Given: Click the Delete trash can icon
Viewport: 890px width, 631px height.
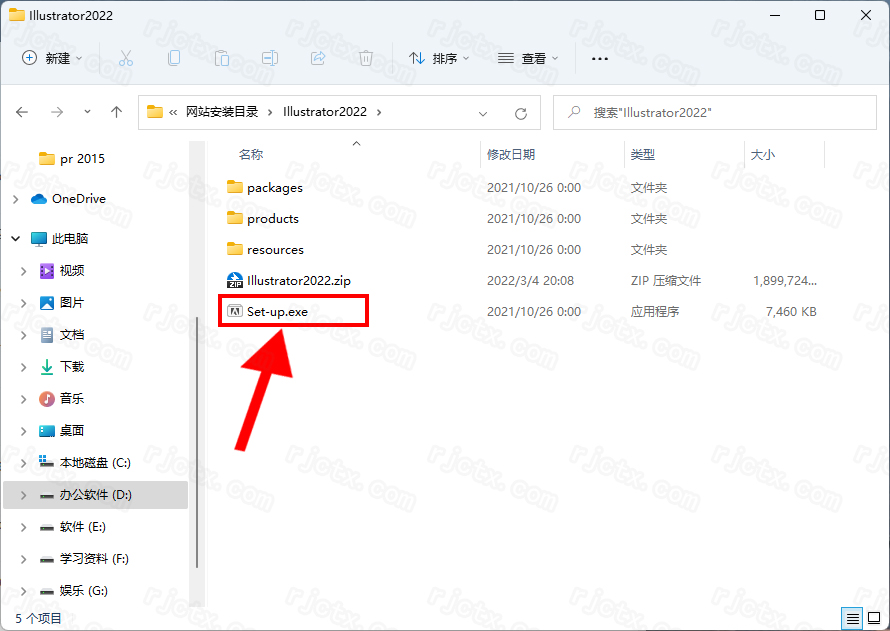Looking at the screenshot, I should pyautogui.click(x=366, y=58).
